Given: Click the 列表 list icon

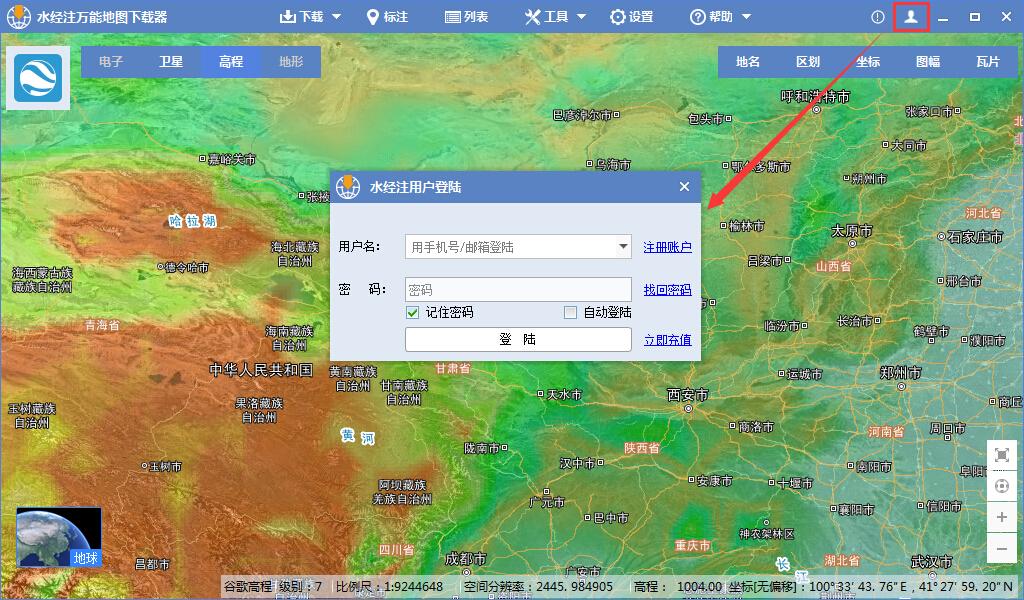Looking at the screenshot, I should (x=452, y=18).
